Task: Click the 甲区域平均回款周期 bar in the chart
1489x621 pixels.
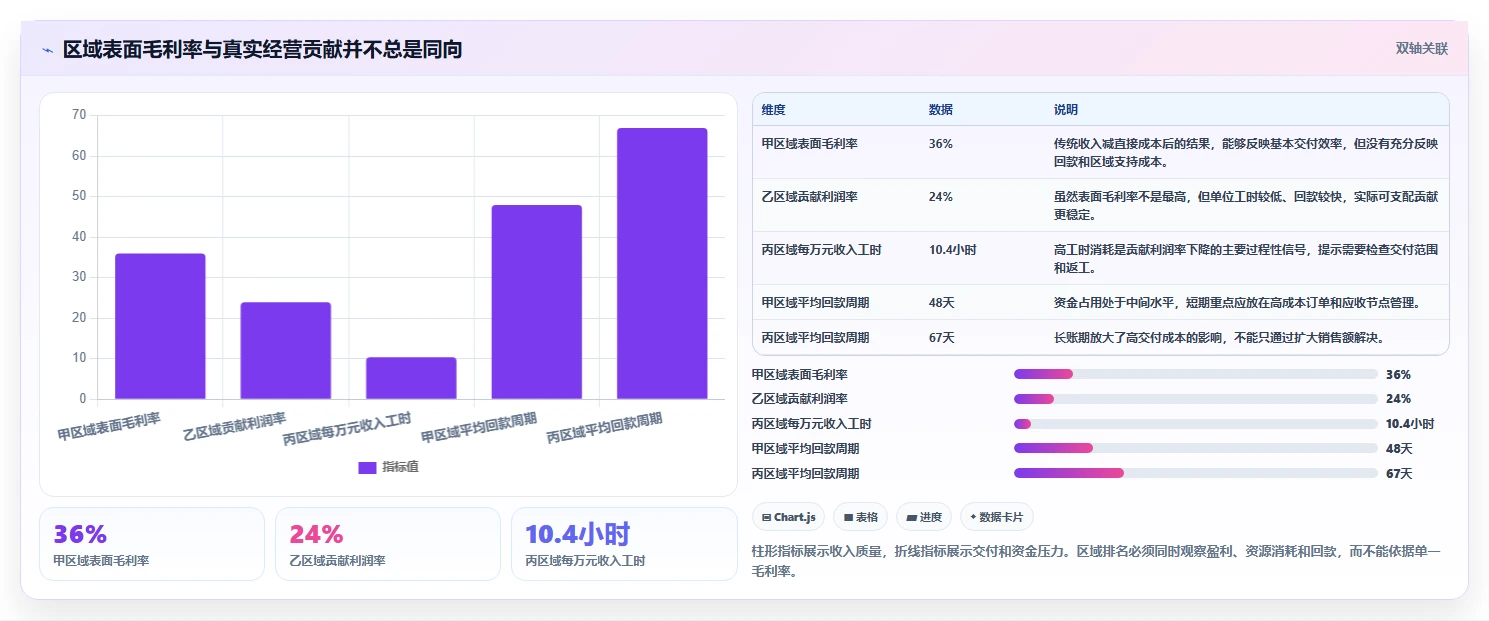Action: click(536, 302)
